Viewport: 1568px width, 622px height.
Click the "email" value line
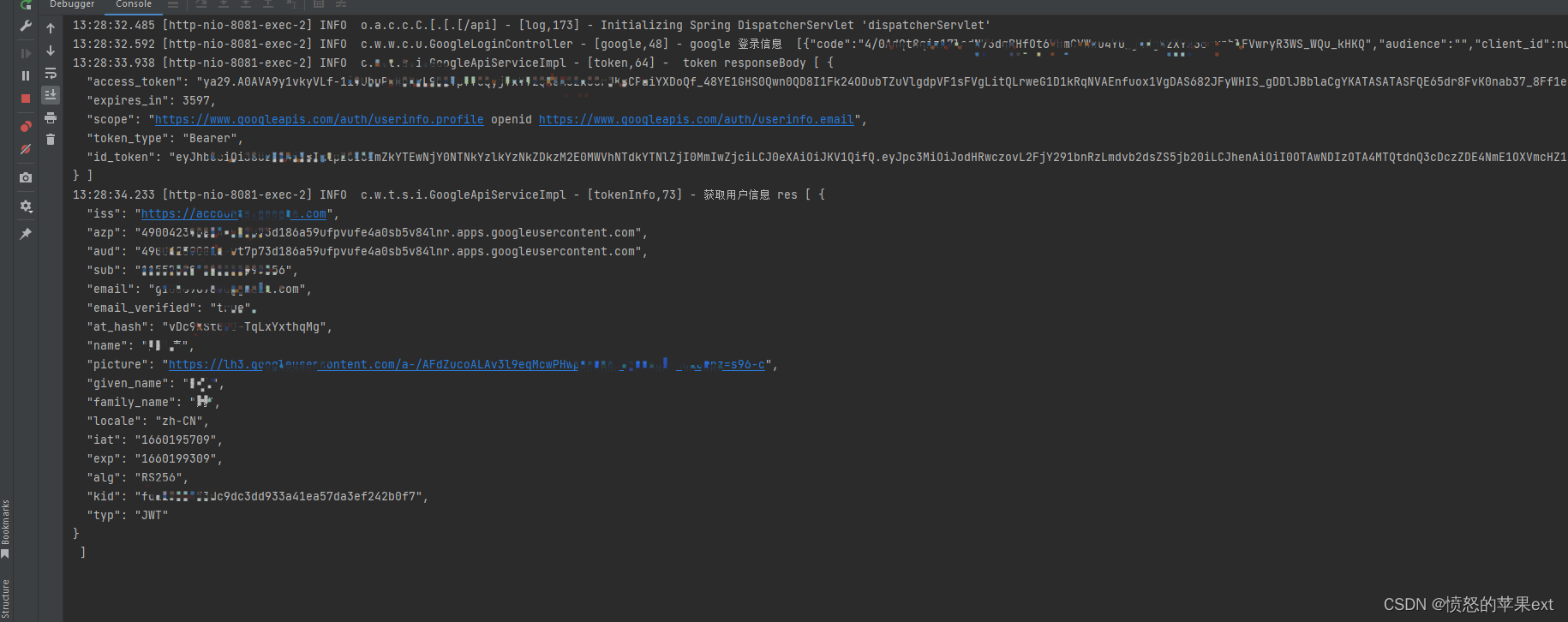point(199,289)
